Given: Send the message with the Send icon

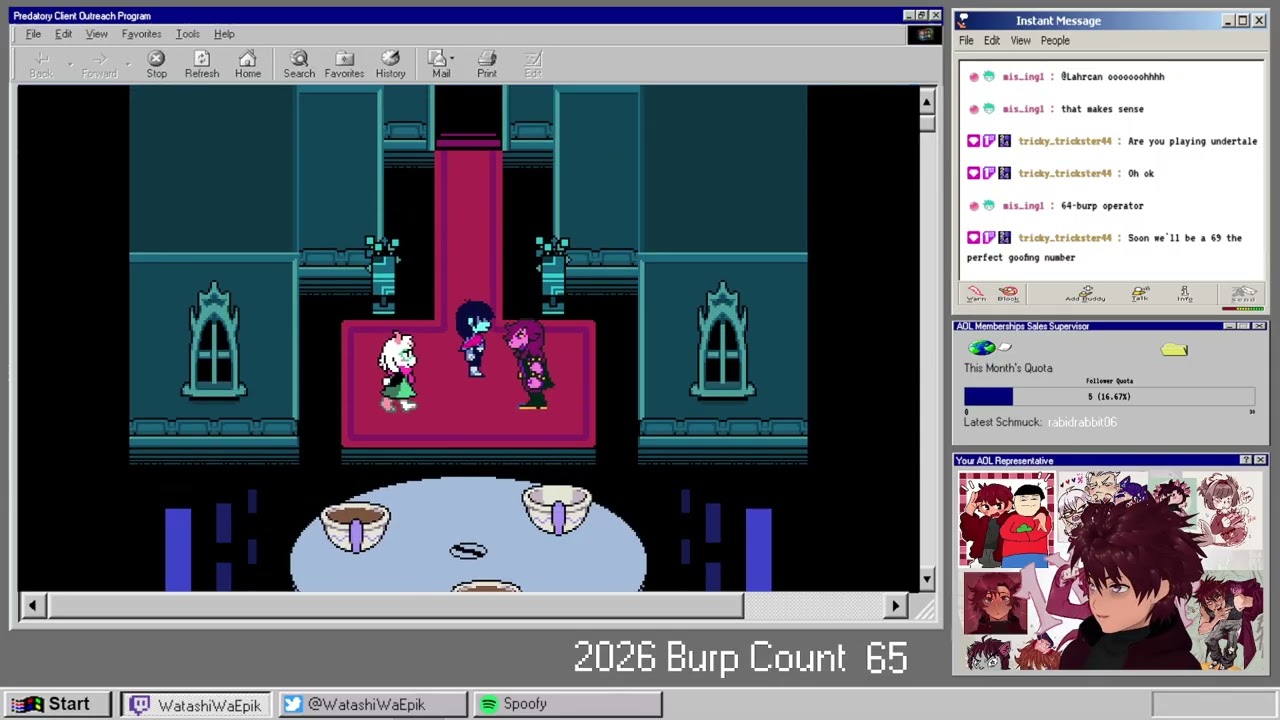Looking at the screenshot, I should click(x=1243, y=294).
